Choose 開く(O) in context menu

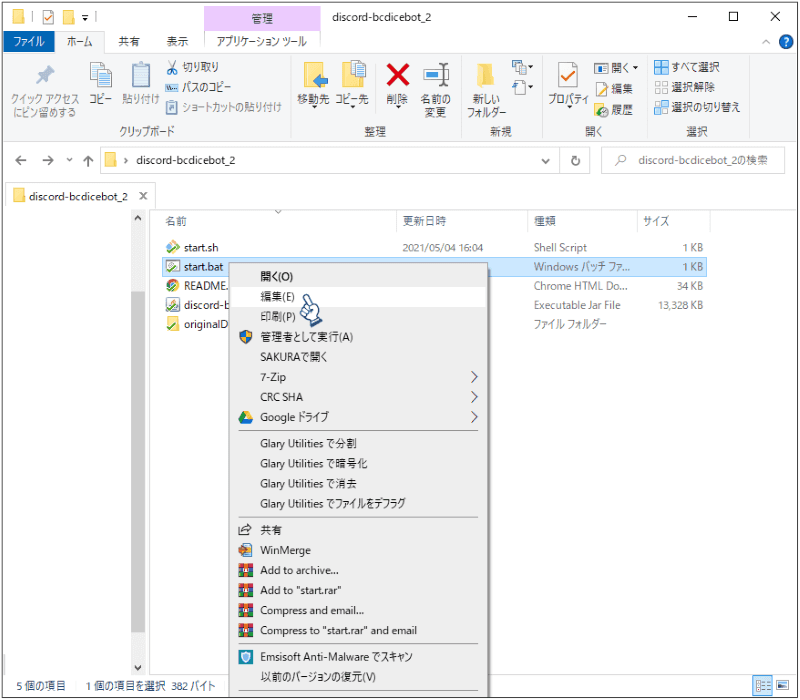tap(358, 277)
